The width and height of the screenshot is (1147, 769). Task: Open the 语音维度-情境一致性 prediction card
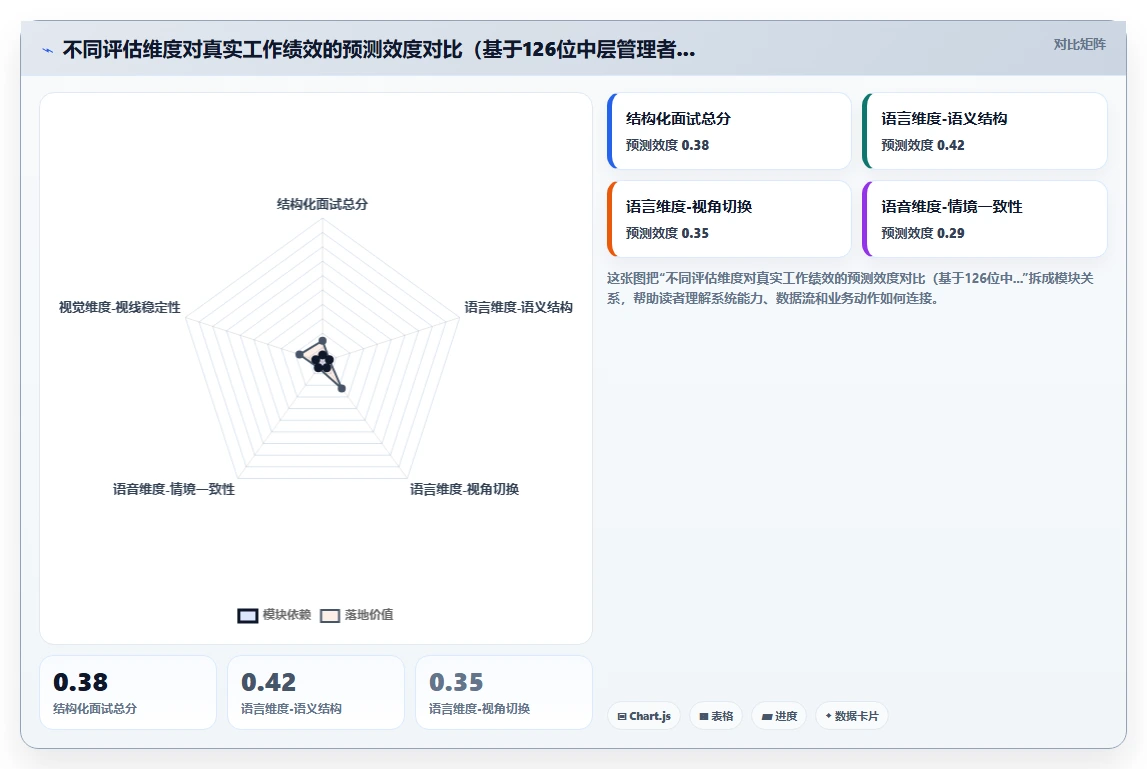(x=985, y=219)
